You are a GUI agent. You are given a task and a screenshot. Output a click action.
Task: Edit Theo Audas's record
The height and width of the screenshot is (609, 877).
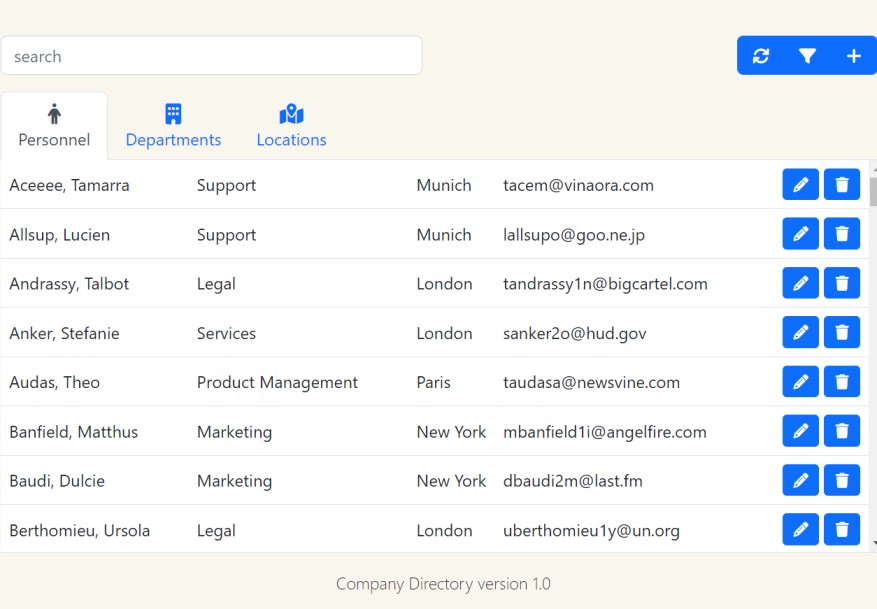(x=800, y=382)
